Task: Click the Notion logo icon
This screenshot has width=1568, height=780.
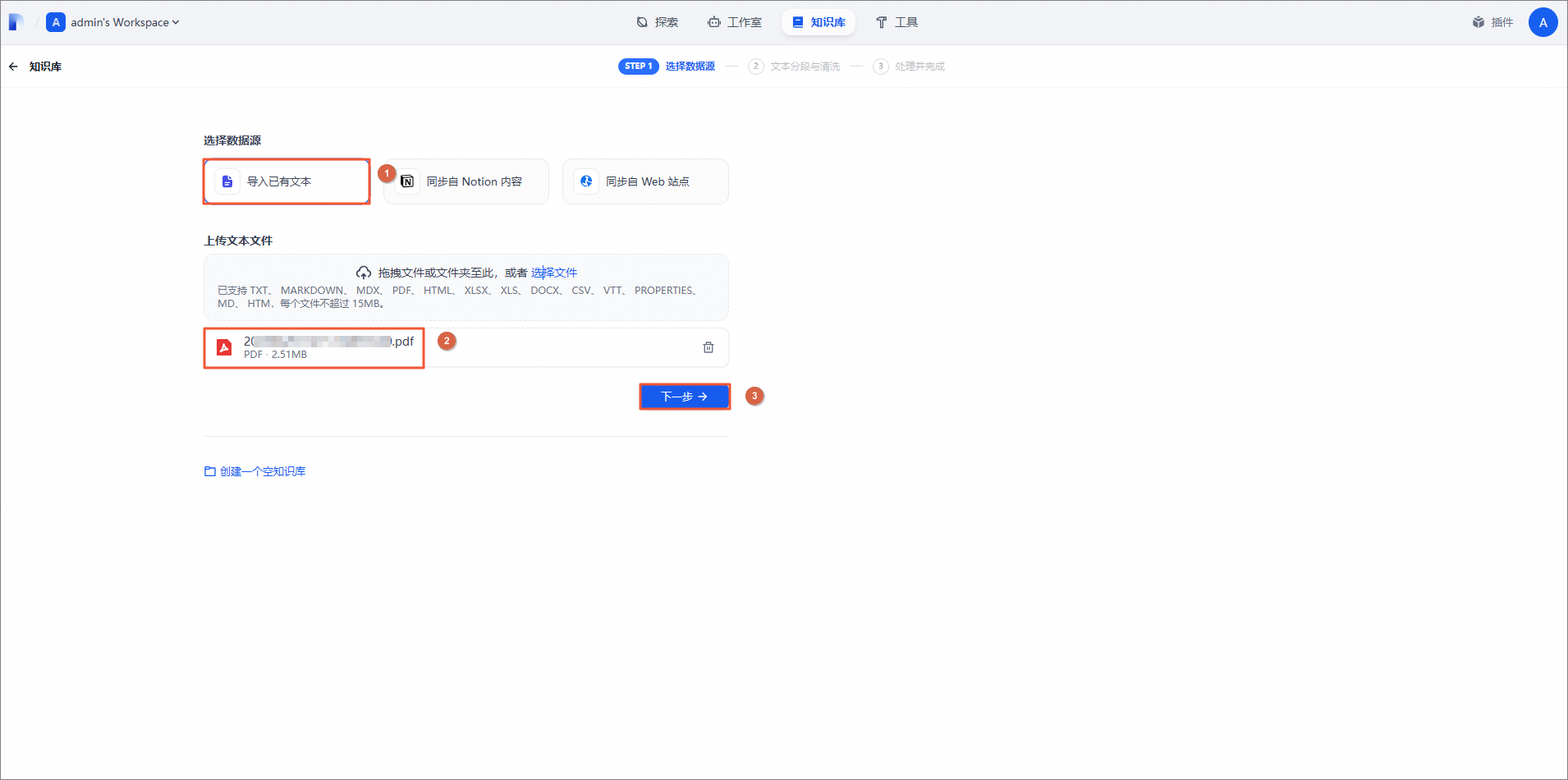Action: coord(407,181)
